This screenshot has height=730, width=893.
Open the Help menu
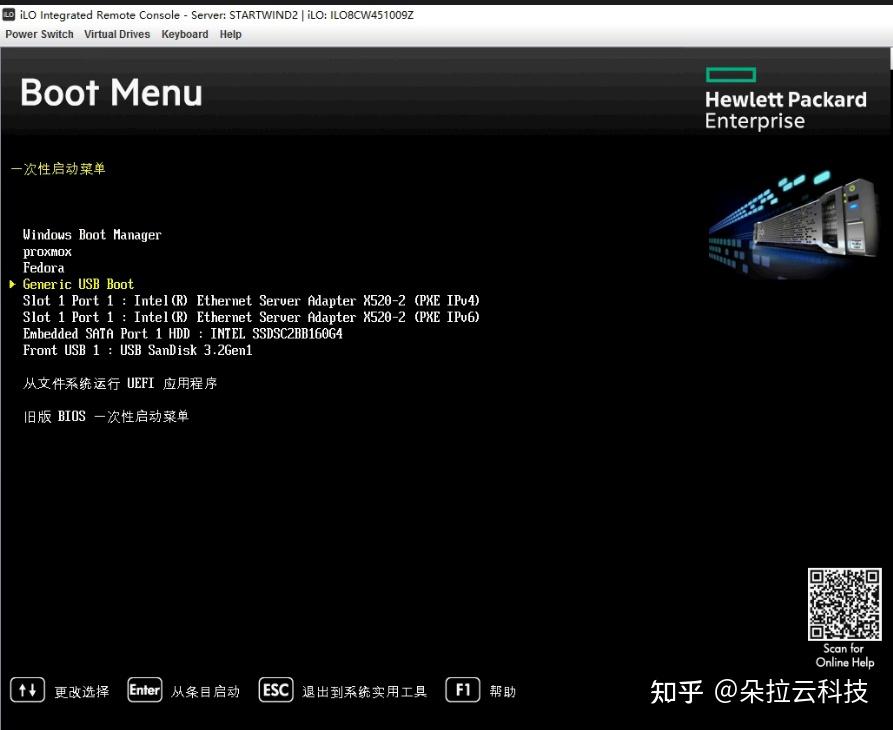pos(230,34)
